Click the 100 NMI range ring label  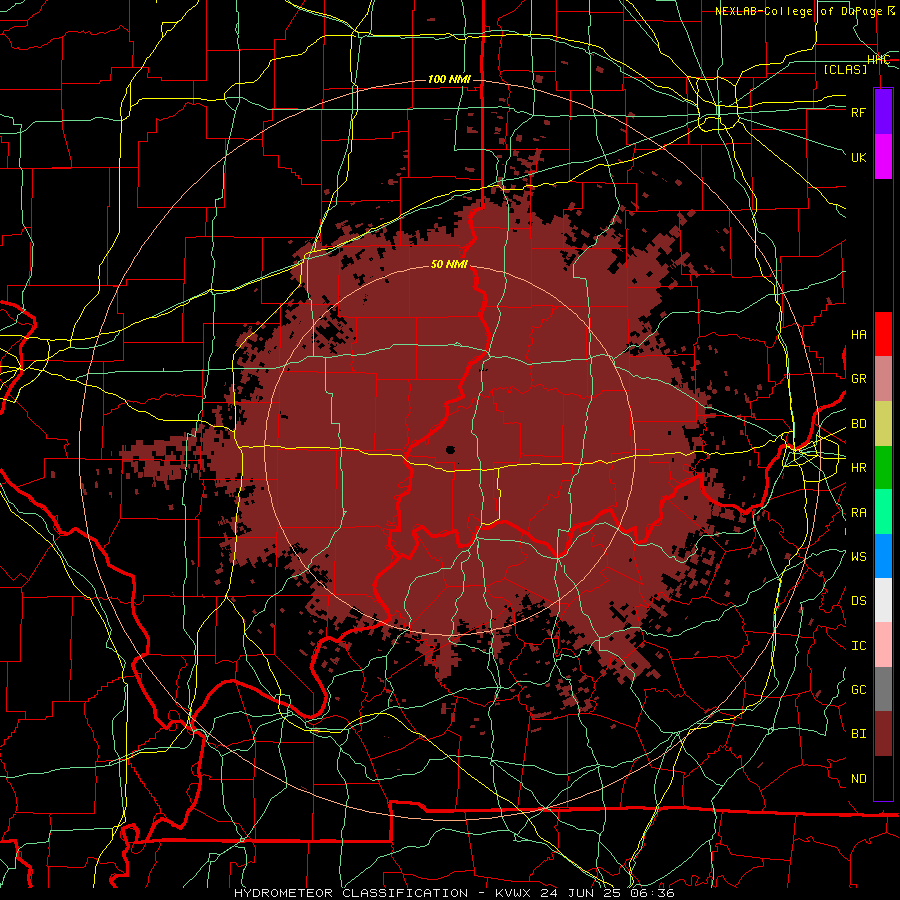pyautogui.click(x=449, y=79)
